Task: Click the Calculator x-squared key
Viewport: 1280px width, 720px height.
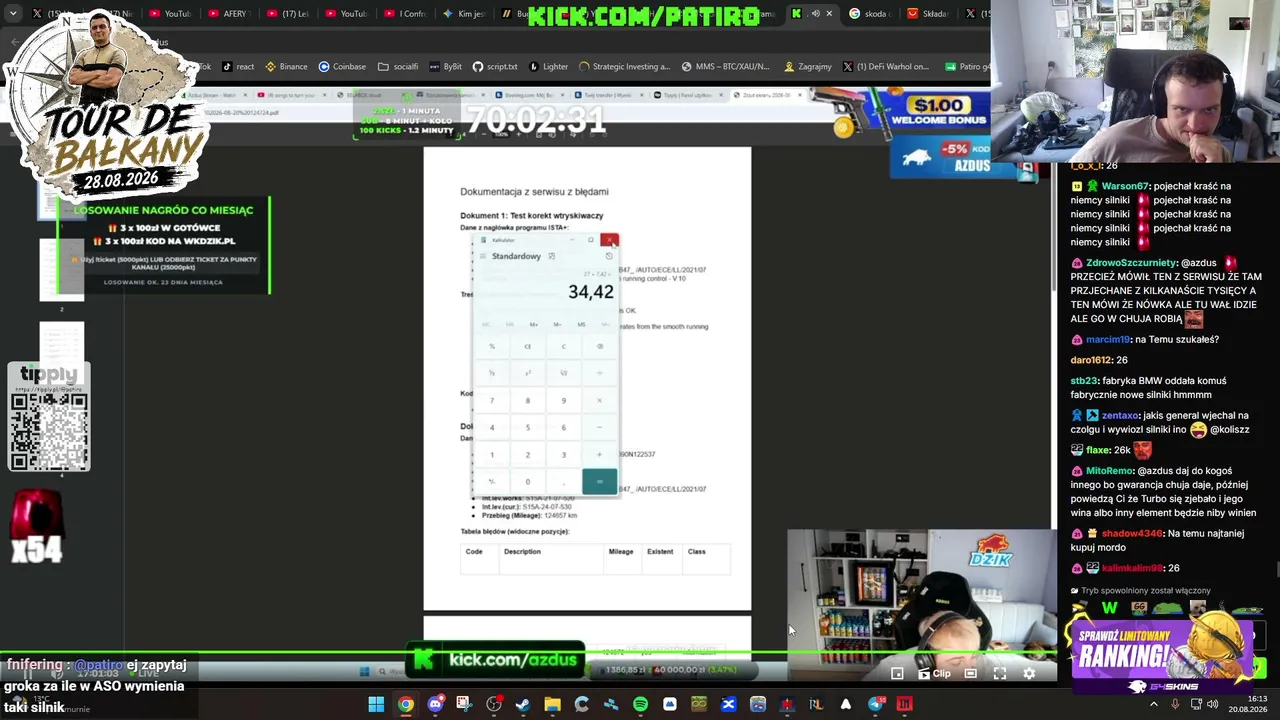Action: click(x=528, y=373)
